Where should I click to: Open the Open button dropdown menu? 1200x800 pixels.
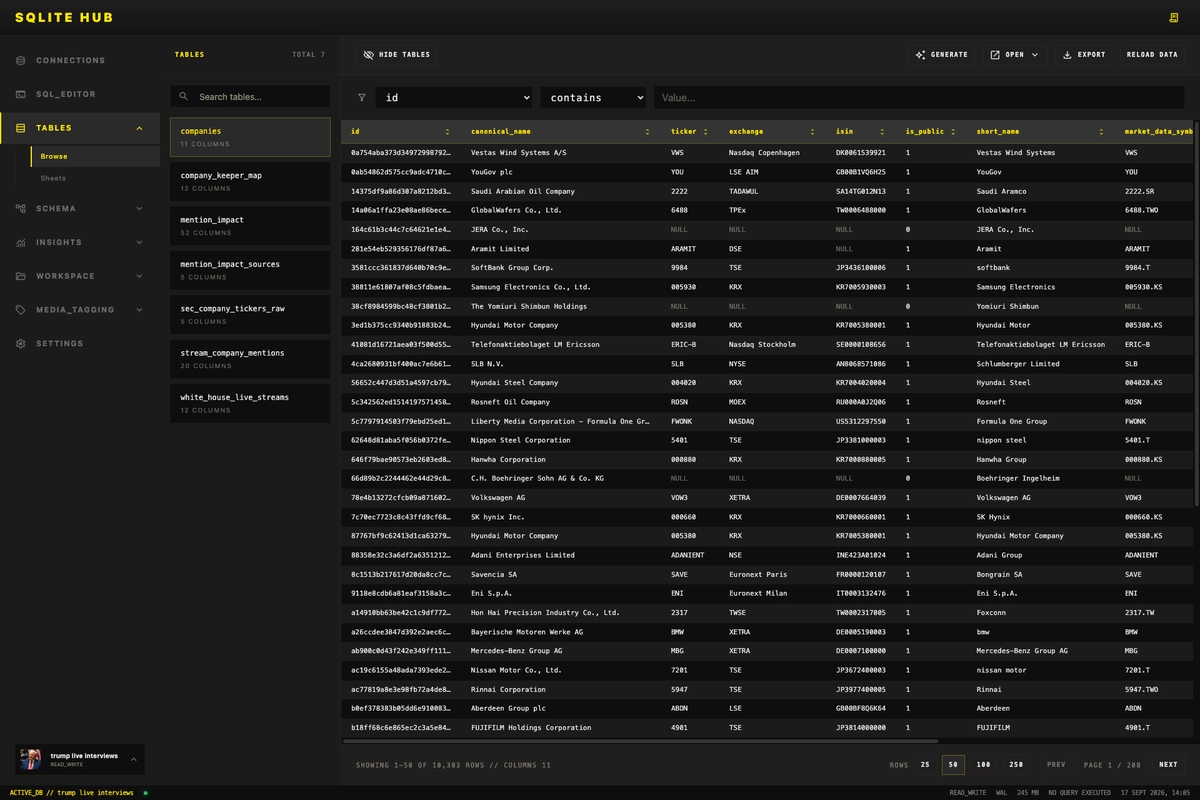point(1014,55)
